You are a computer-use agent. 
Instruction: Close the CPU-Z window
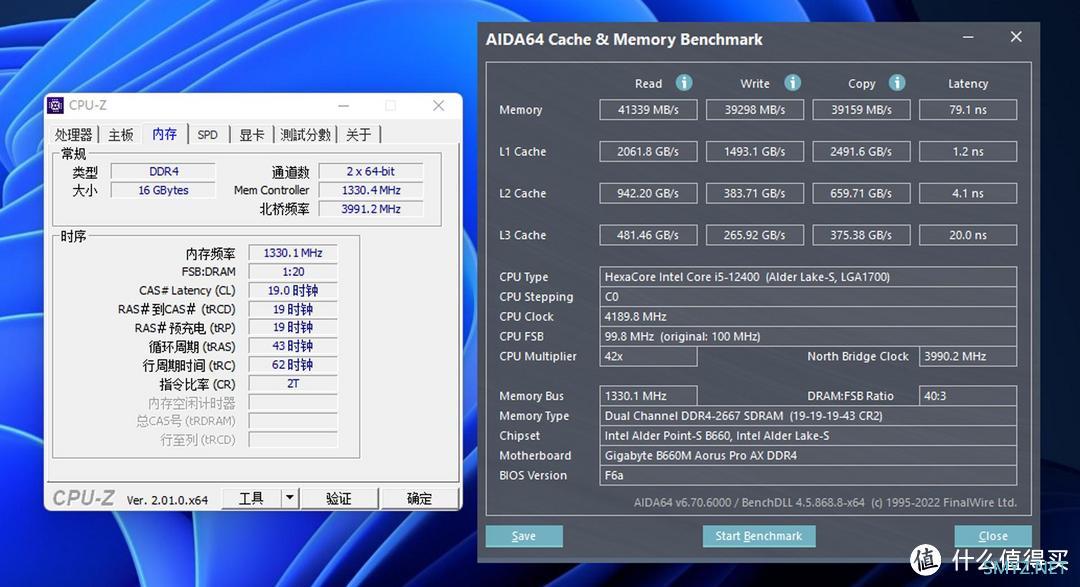point(439,105)
